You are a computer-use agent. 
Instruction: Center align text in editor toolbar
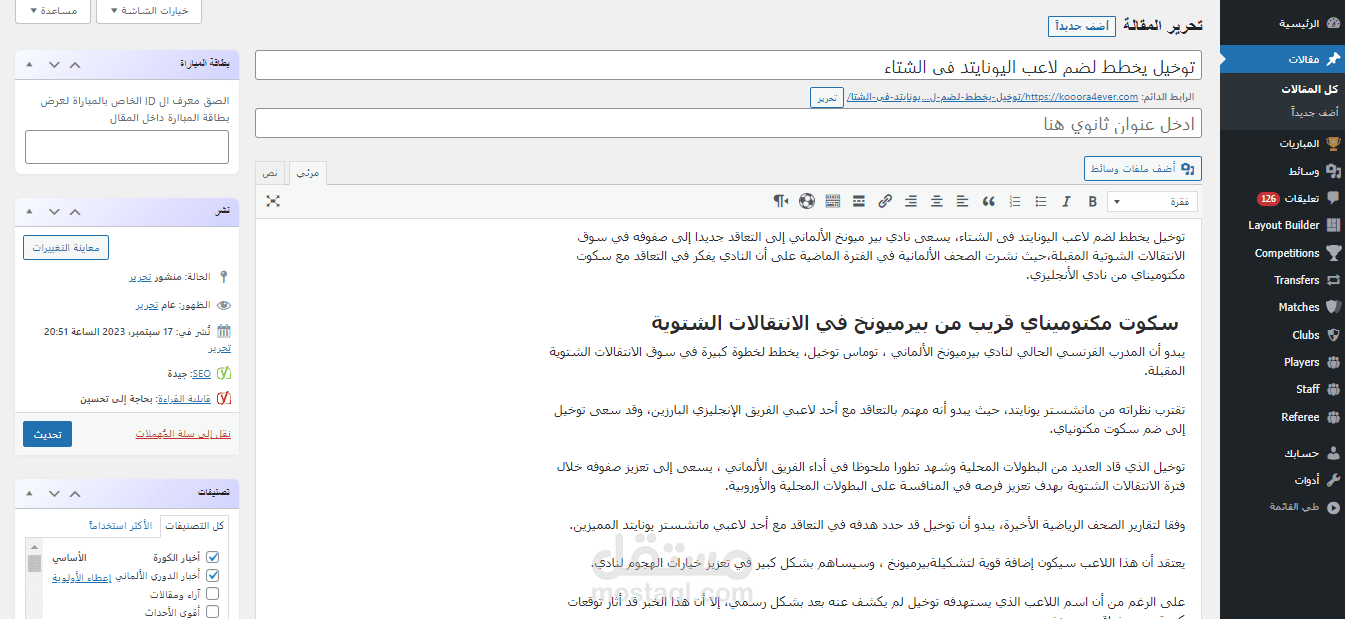coord(936,201)
